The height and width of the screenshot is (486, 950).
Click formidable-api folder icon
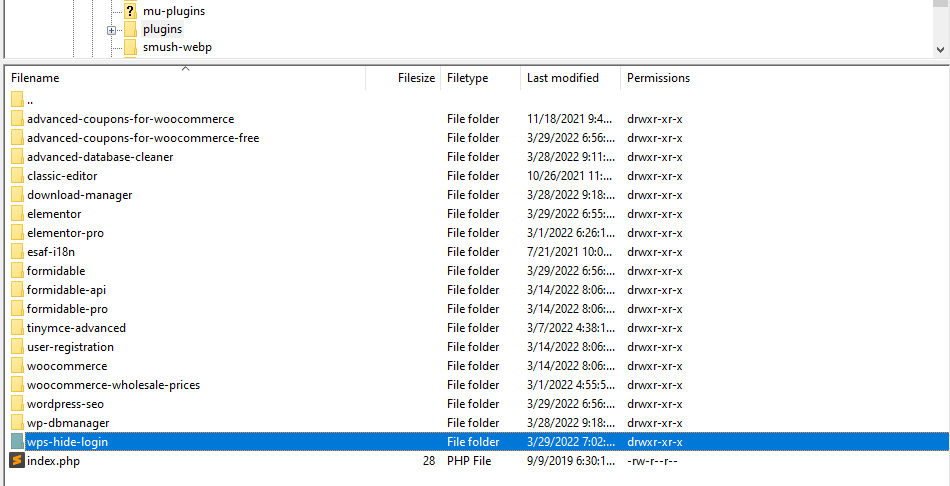(17, 290)
